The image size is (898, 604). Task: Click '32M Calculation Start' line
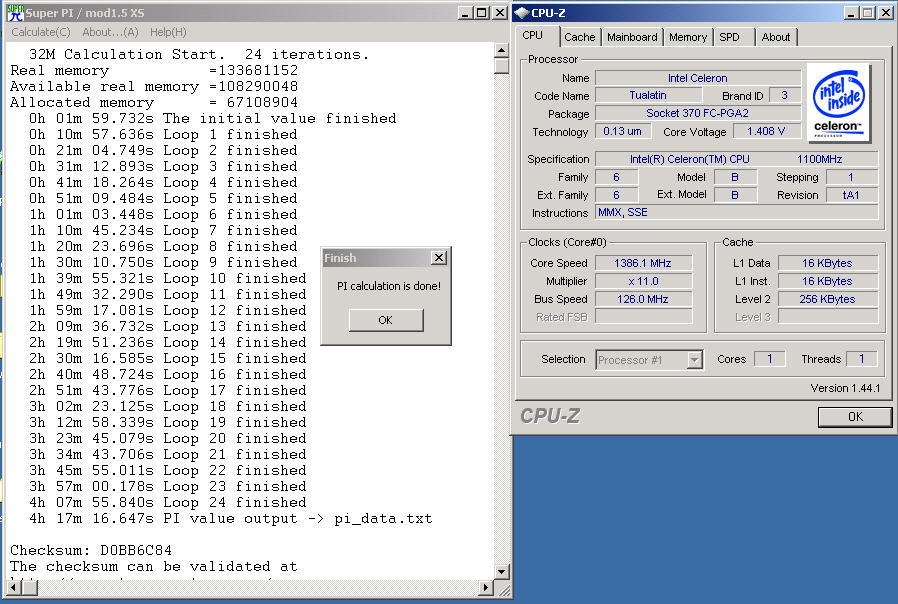tap(199, 54)
